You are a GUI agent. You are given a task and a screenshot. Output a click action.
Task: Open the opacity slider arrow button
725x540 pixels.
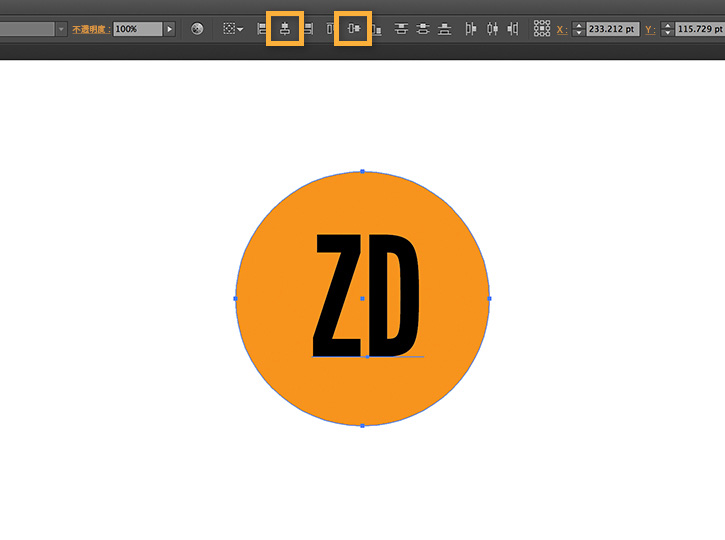(170, 29)
